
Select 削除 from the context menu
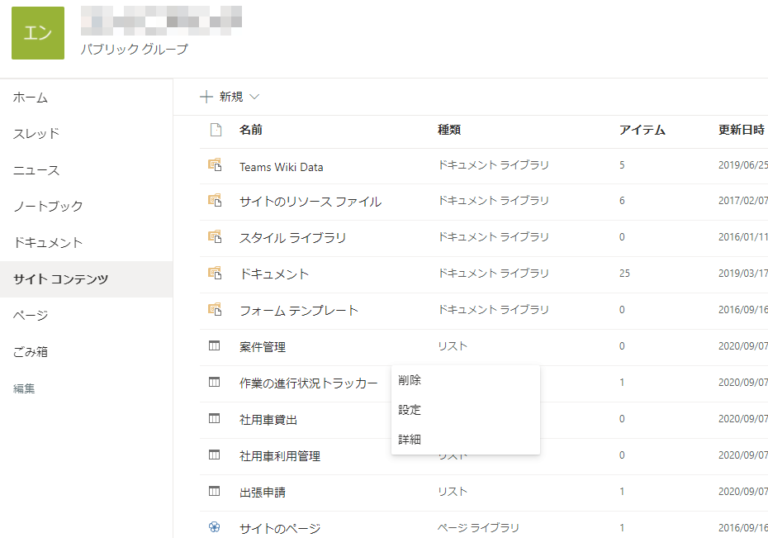409,380
